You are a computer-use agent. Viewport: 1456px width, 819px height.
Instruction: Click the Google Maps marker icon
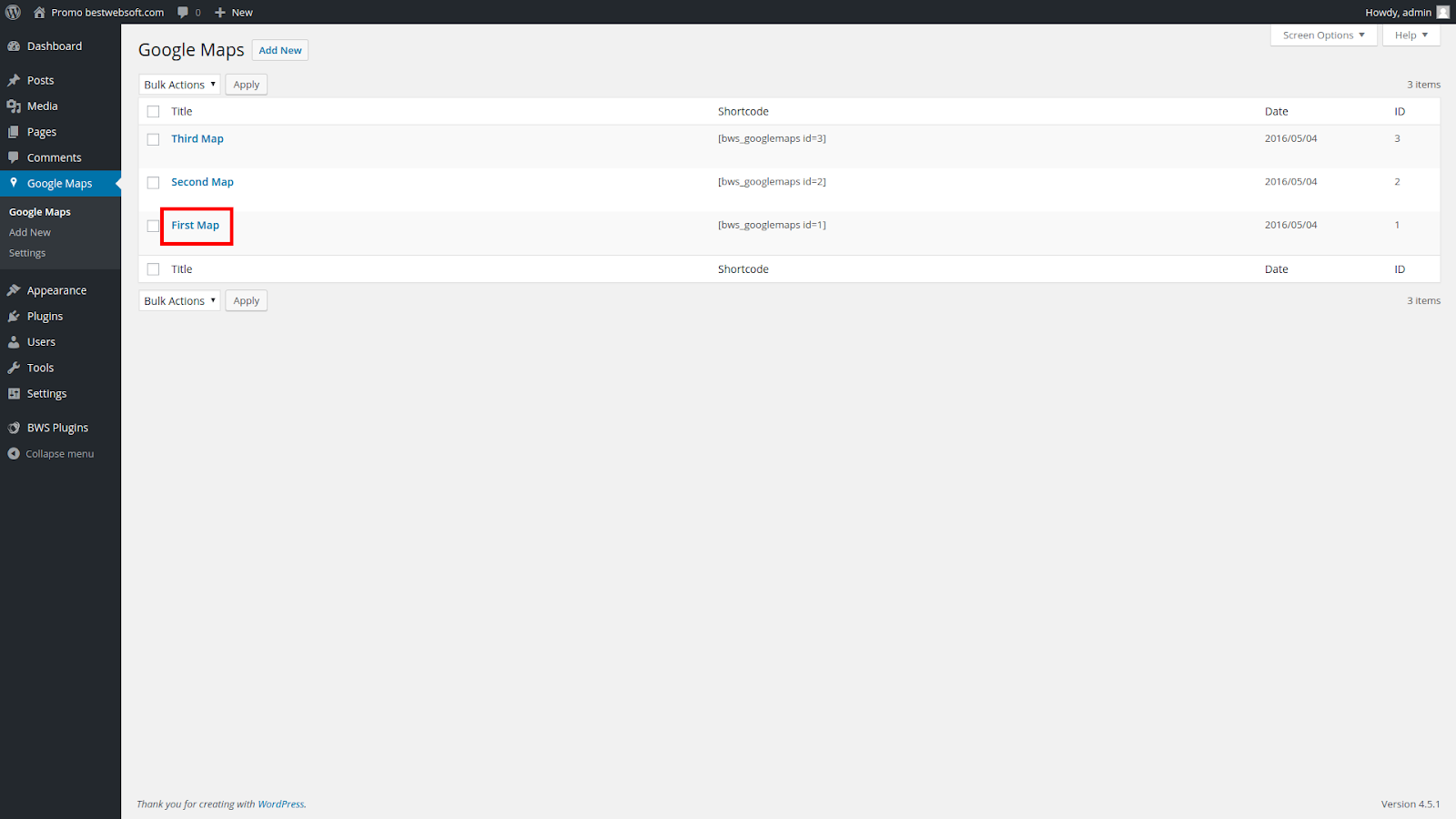coord(14,183)
